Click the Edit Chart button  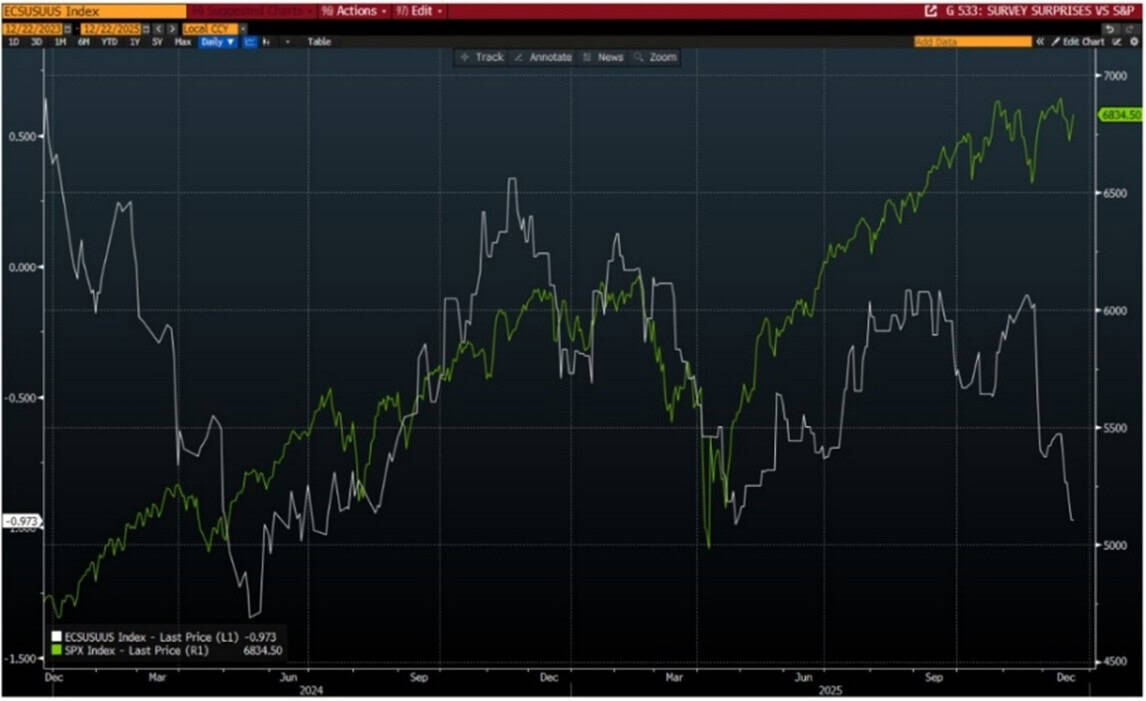1078,42
